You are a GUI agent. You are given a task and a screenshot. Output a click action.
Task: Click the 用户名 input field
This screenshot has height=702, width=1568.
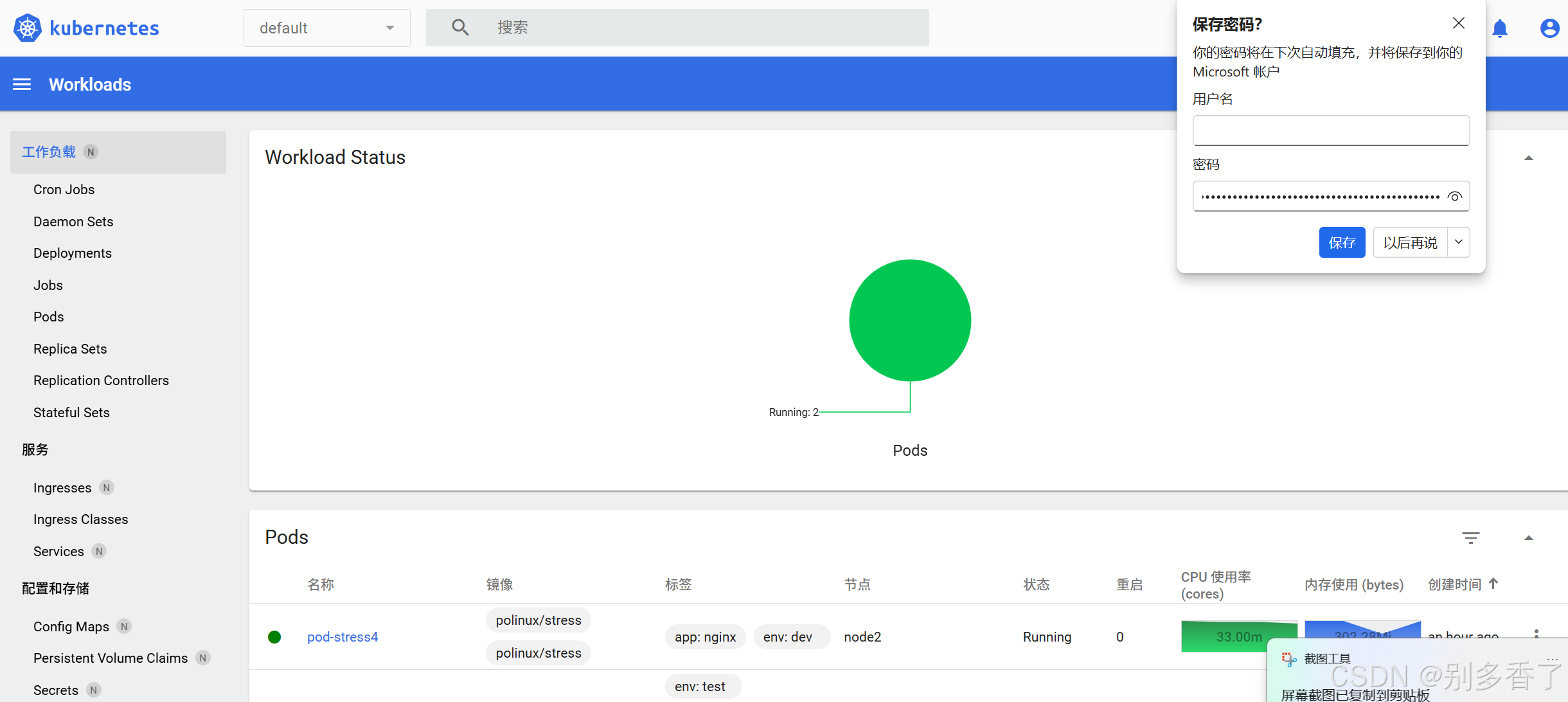1331,130
